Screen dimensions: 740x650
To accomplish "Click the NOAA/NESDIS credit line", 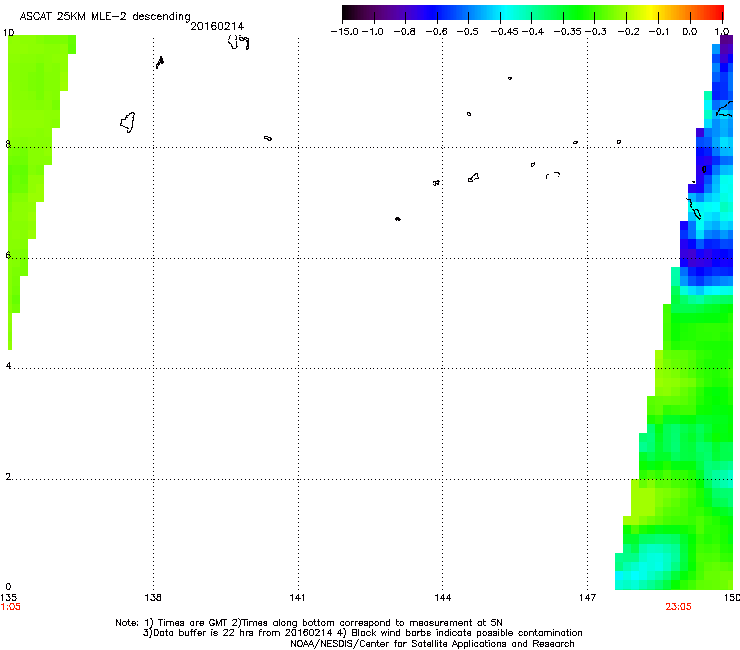I will (x=432, y=644).
